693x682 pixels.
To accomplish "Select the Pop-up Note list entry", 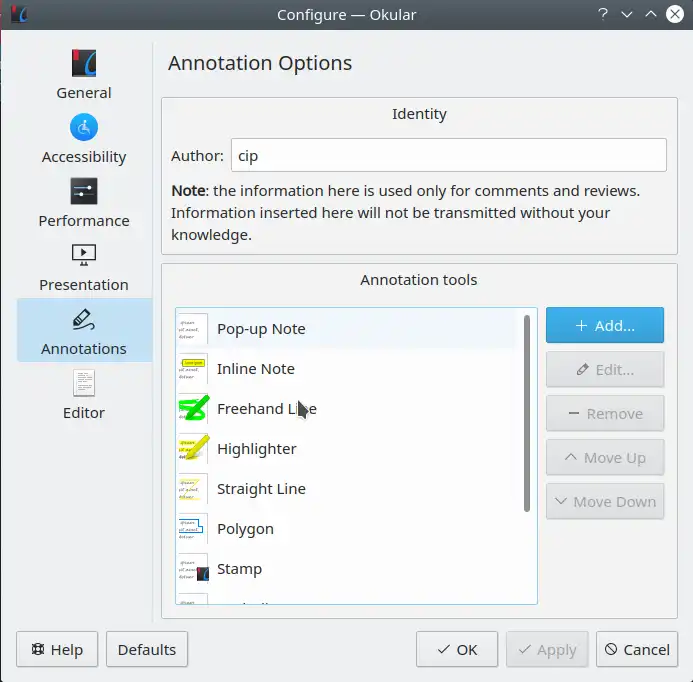I will coord(346,329).
